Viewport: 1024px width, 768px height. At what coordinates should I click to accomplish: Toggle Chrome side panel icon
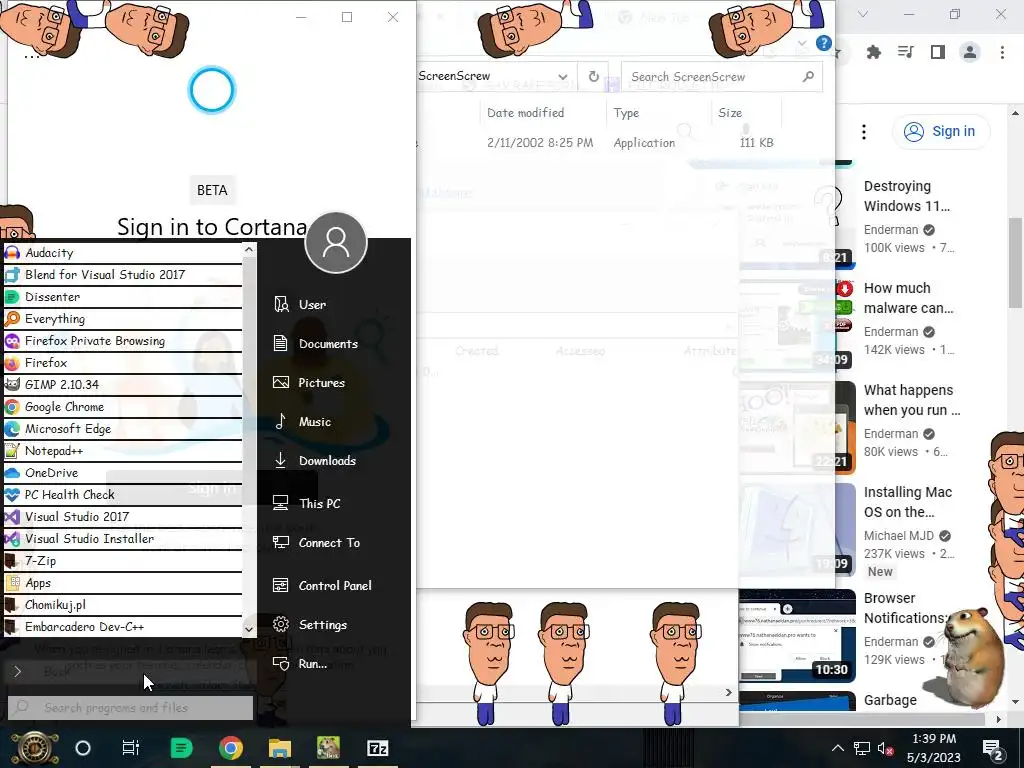click(938, 52)
